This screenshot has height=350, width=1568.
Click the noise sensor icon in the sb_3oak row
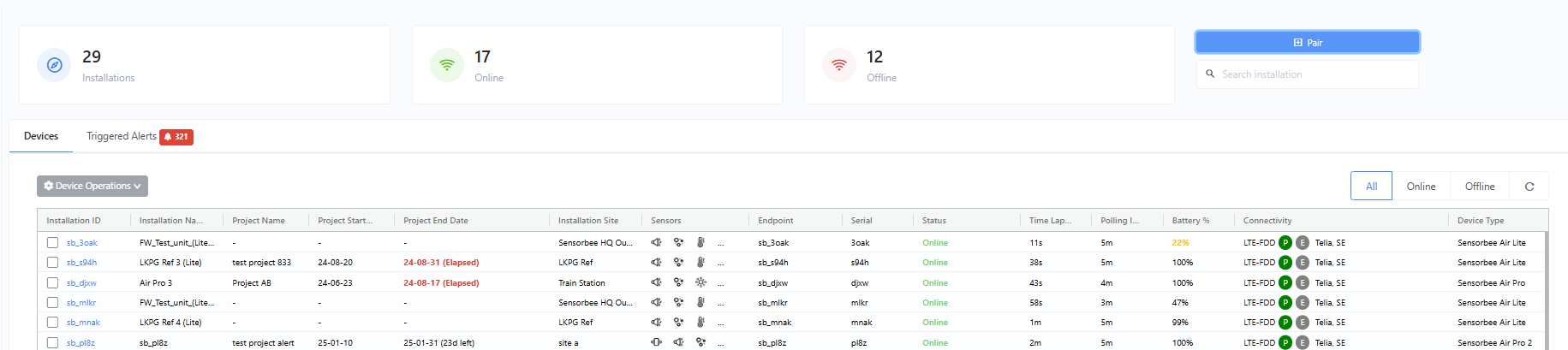(x=656, y=242)
